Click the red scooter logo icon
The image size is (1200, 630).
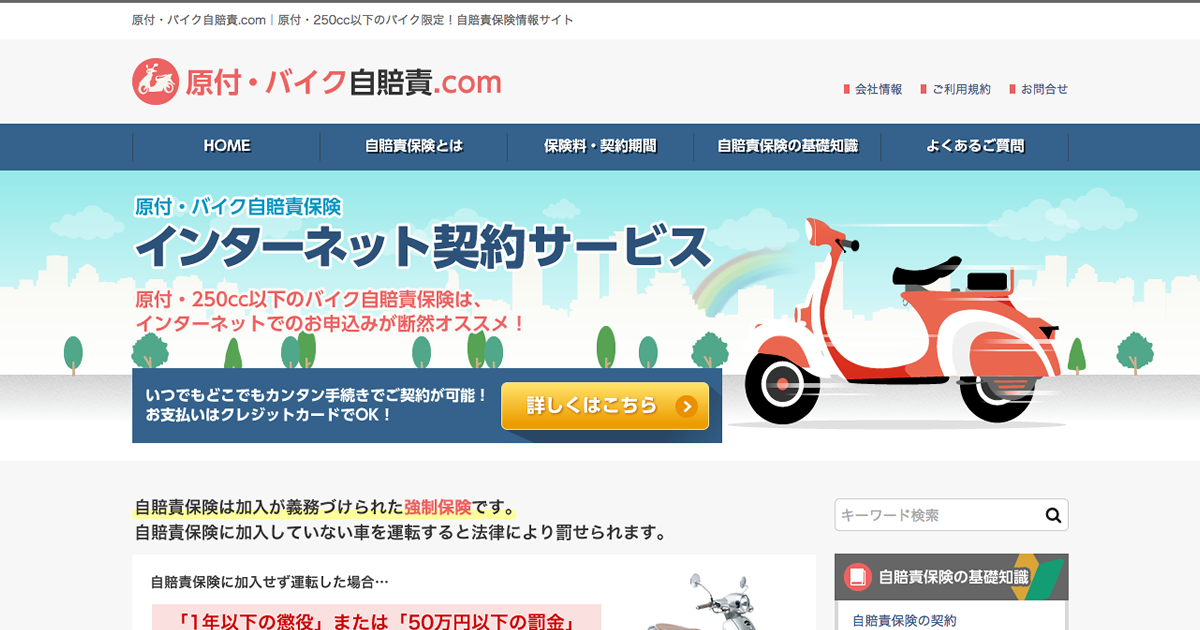(155, 82)
